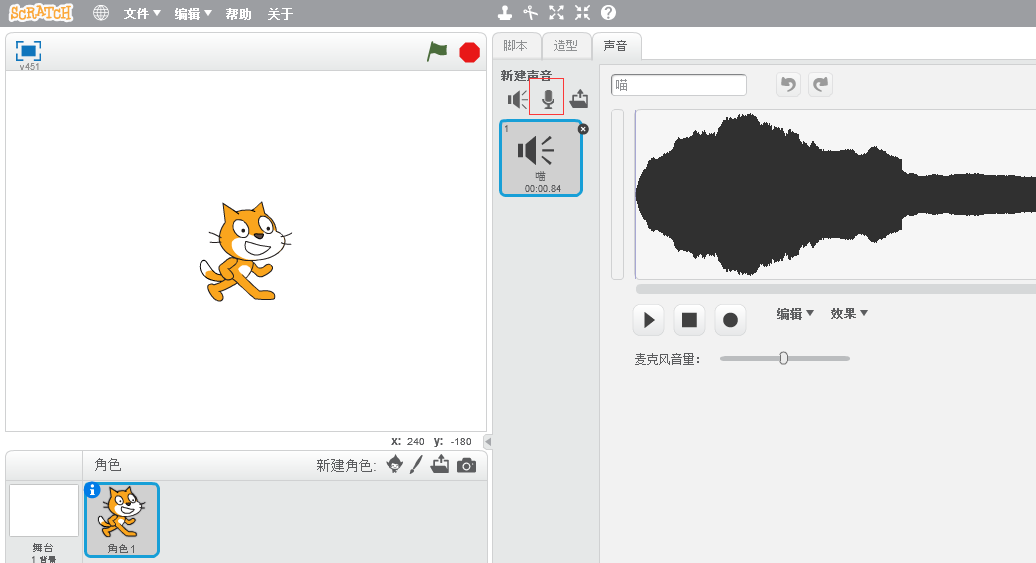Image resolution: width=1036 pixels, height=563 pixels.
Task: Select the shrink sprite tool
Action: coord(582,13)
